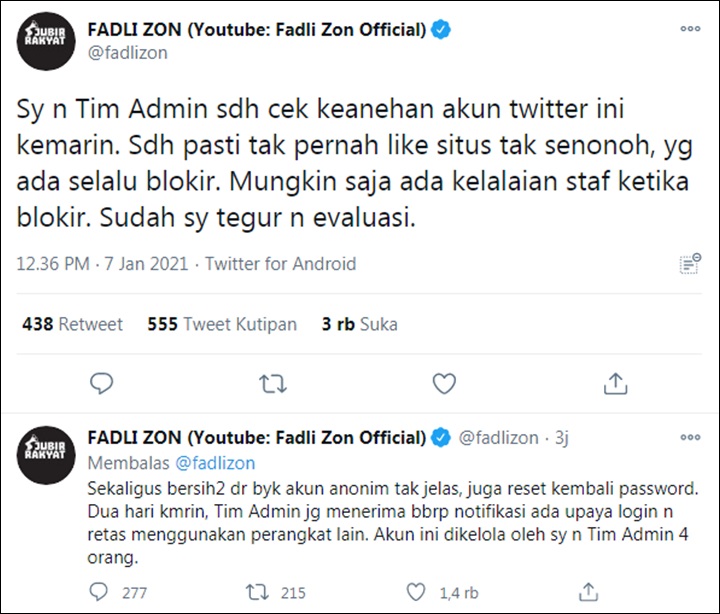720x614 pixels.
Task: View the 438 Retweet list
Action: coord(73,324)
